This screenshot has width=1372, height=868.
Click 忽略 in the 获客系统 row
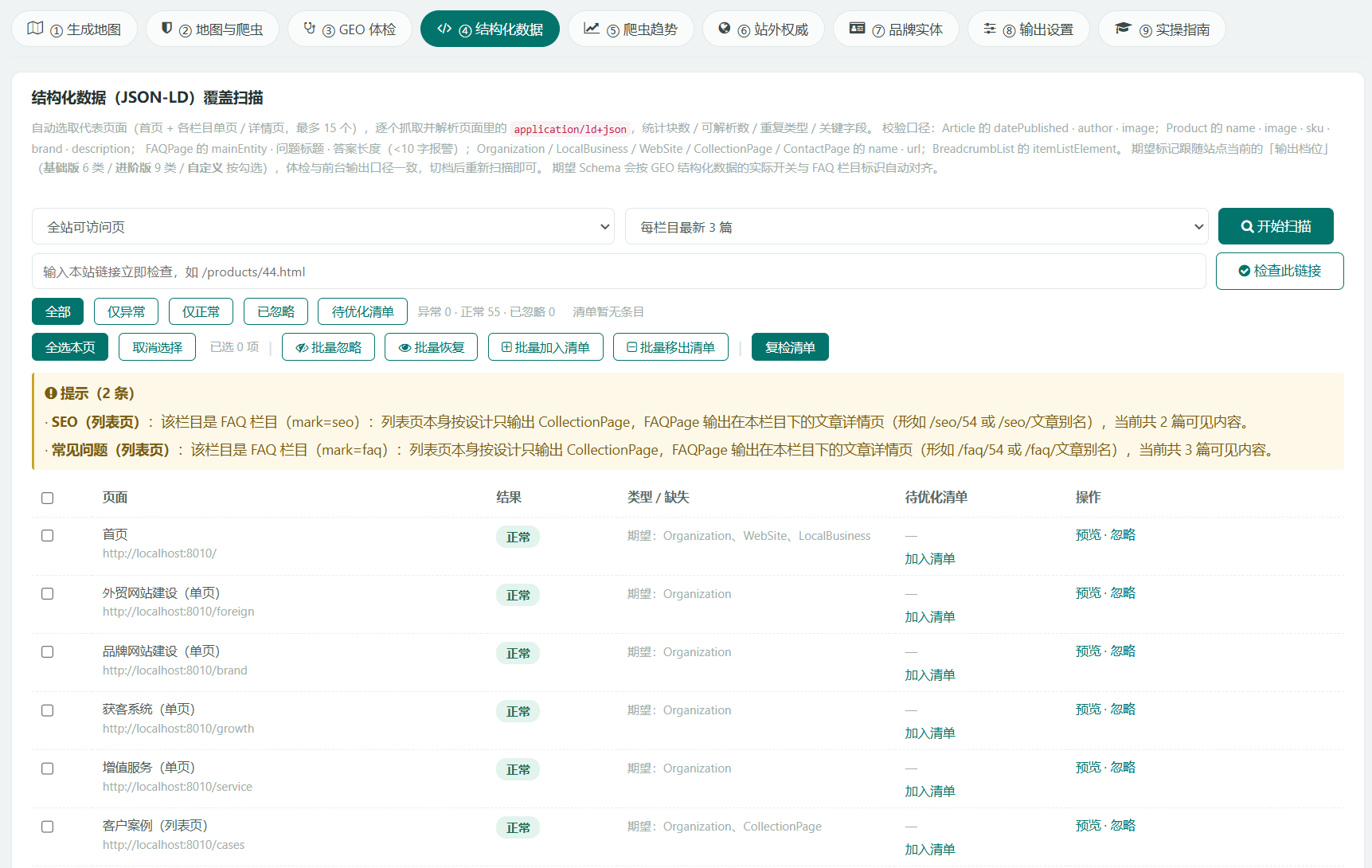pyautogui.click(x=1123, y=709)
